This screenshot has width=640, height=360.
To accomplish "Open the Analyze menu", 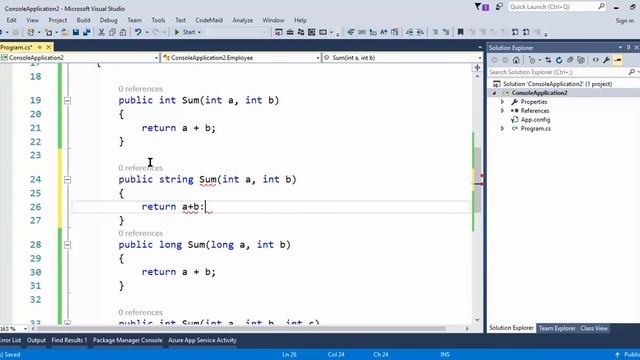I will click(242, 20).
